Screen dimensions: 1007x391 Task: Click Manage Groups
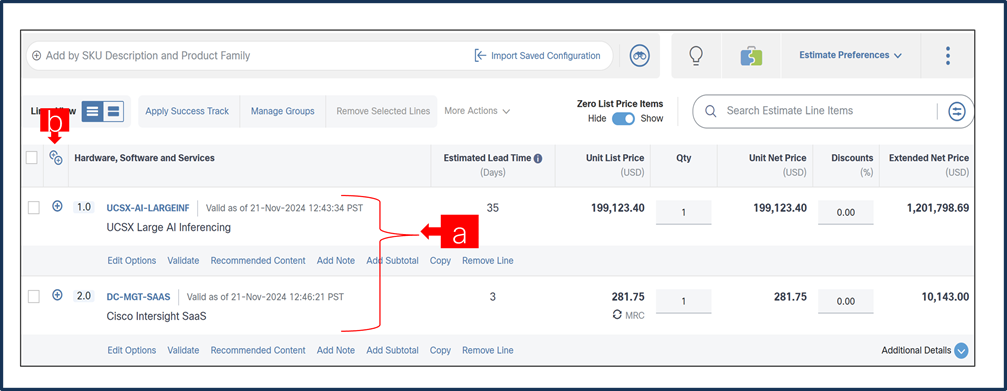[283, 111]
